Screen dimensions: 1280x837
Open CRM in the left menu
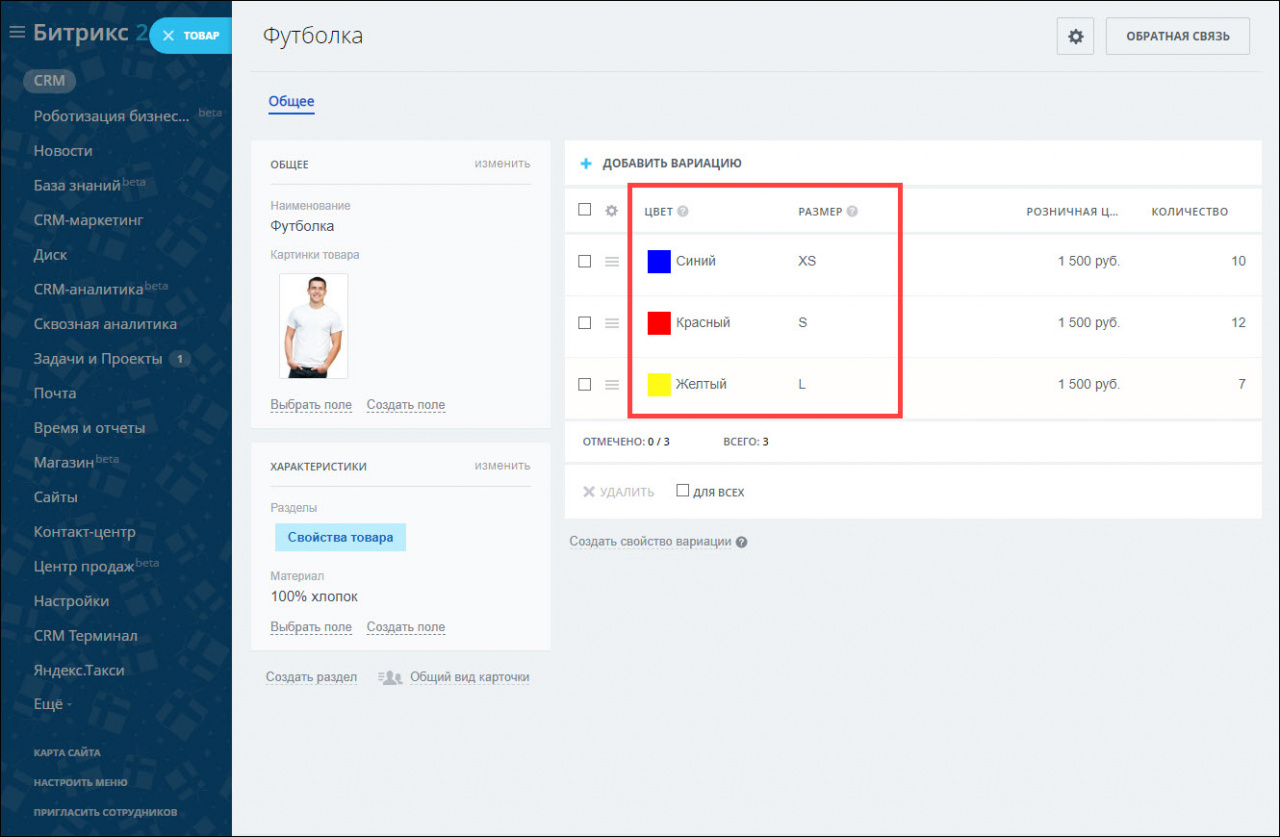[49, 81]
